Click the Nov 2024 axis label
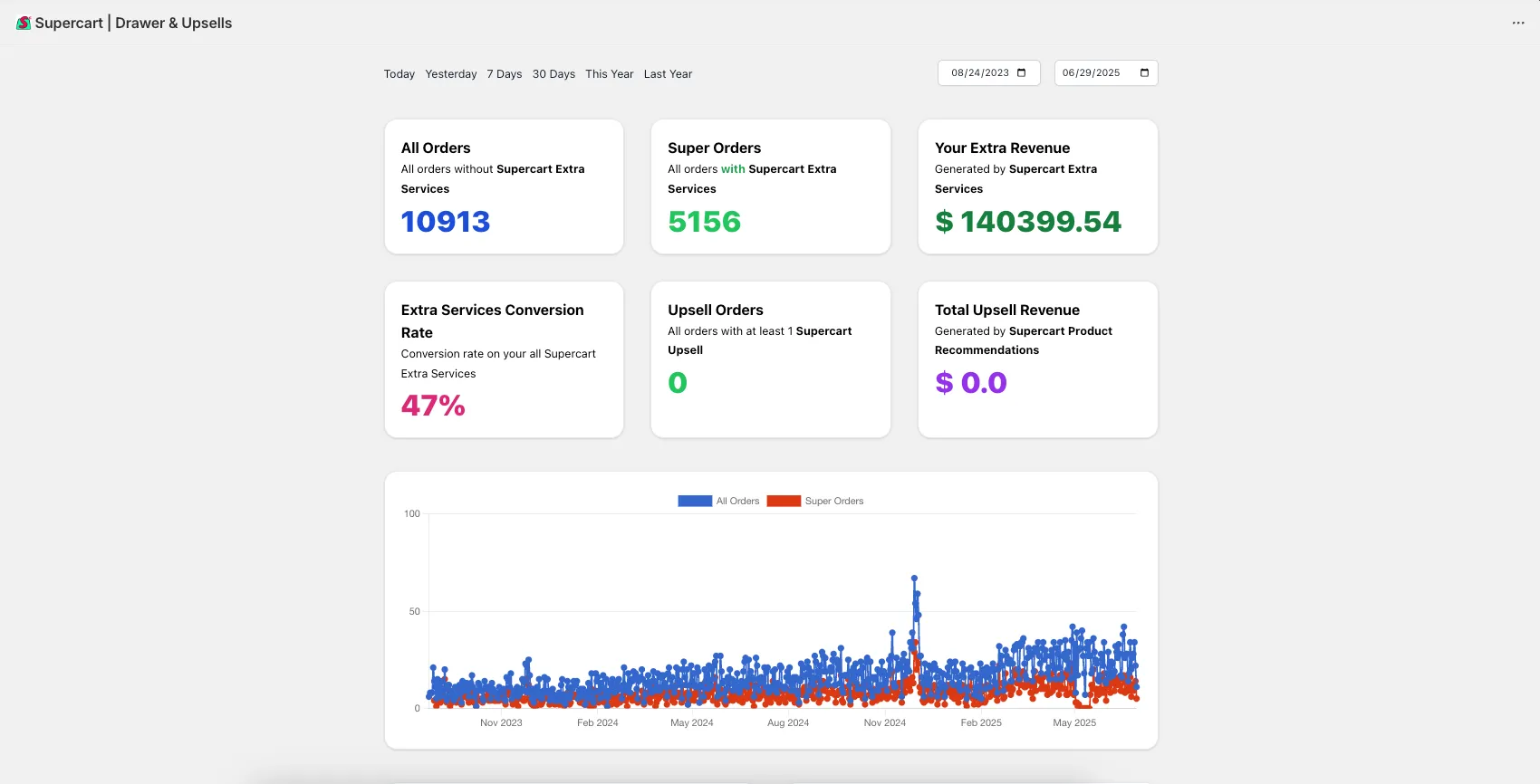Image resolution: width=1540 pixels, height=784 pixels. coord(884,722)
